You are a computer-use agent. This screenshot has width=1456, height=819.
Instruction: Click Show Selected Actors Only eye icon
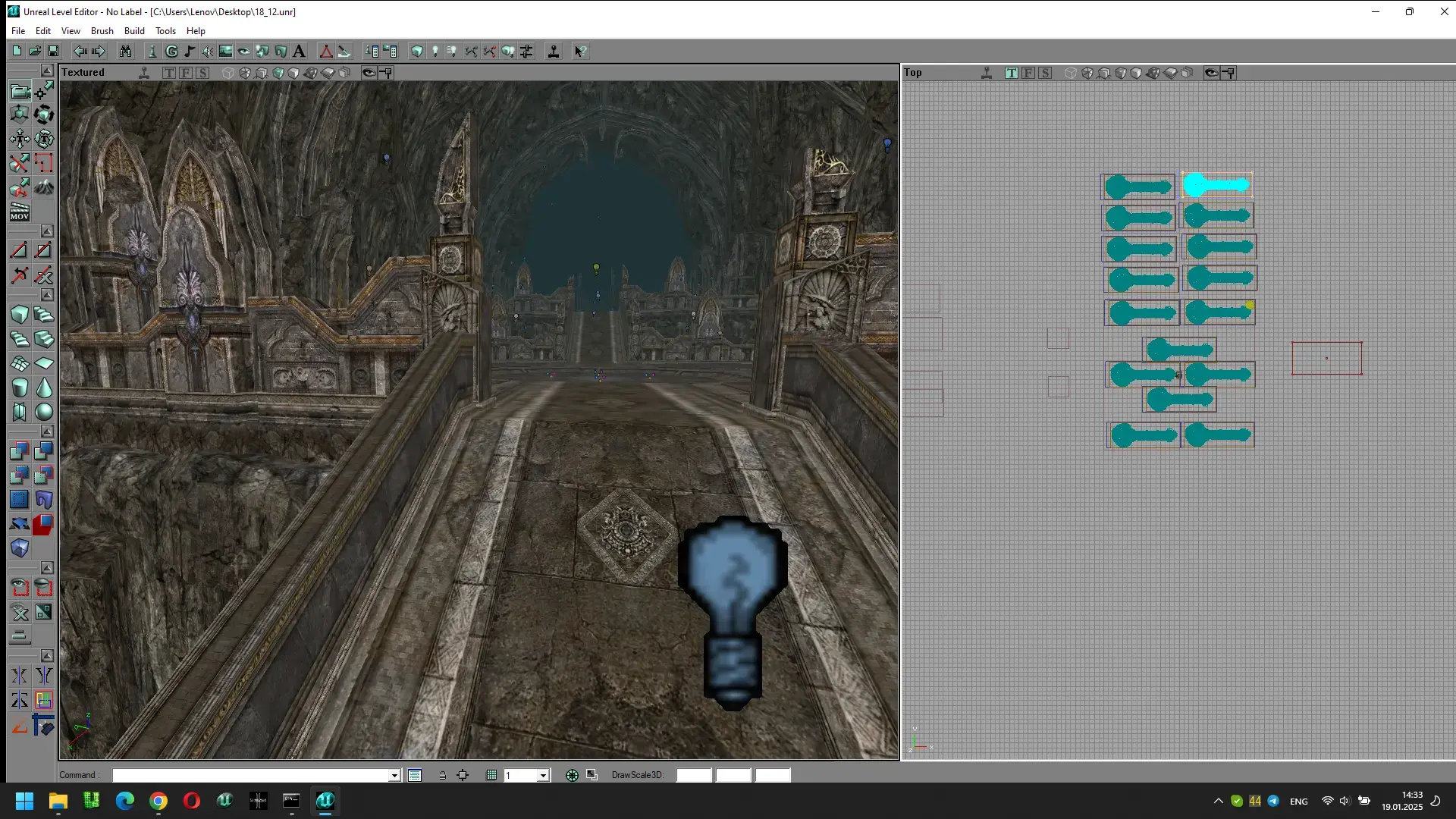coord(20,588)
